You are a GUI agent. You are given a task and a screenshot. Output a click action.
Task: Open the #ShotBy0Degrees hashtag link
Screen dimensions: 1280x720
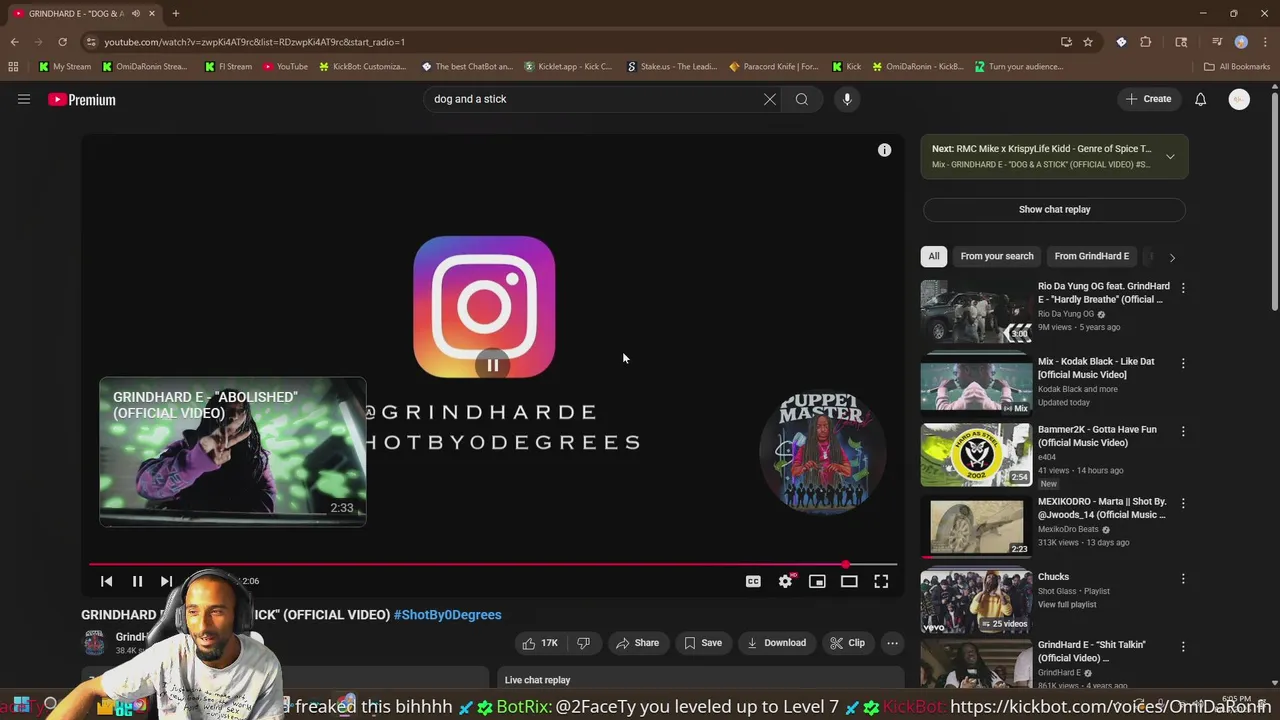coord(447,615)
